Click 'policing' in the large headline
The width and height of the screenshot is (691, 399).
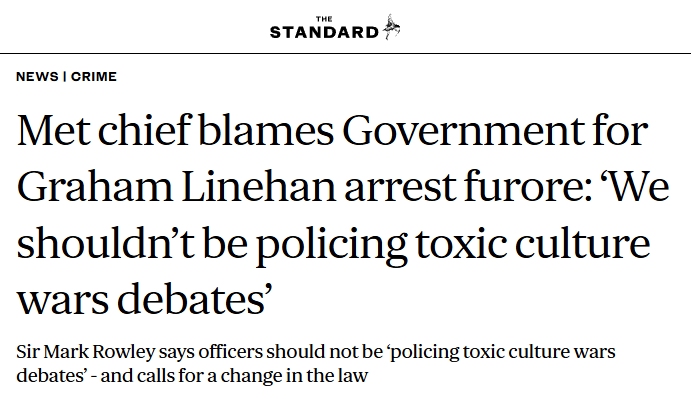(331, 245)
